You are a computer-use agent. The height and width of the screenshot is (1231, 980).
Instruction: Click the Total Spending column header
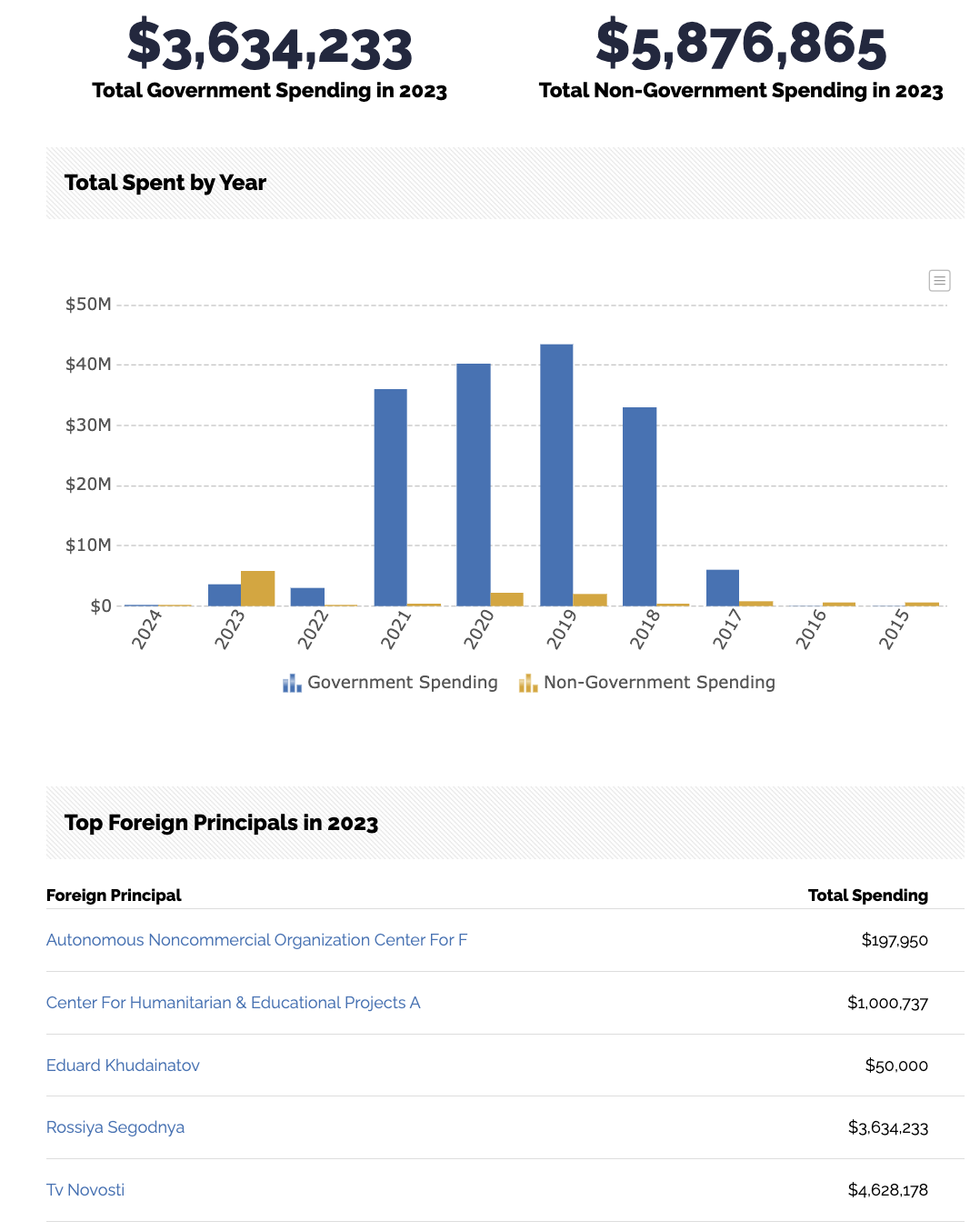[x=868, y=896]
